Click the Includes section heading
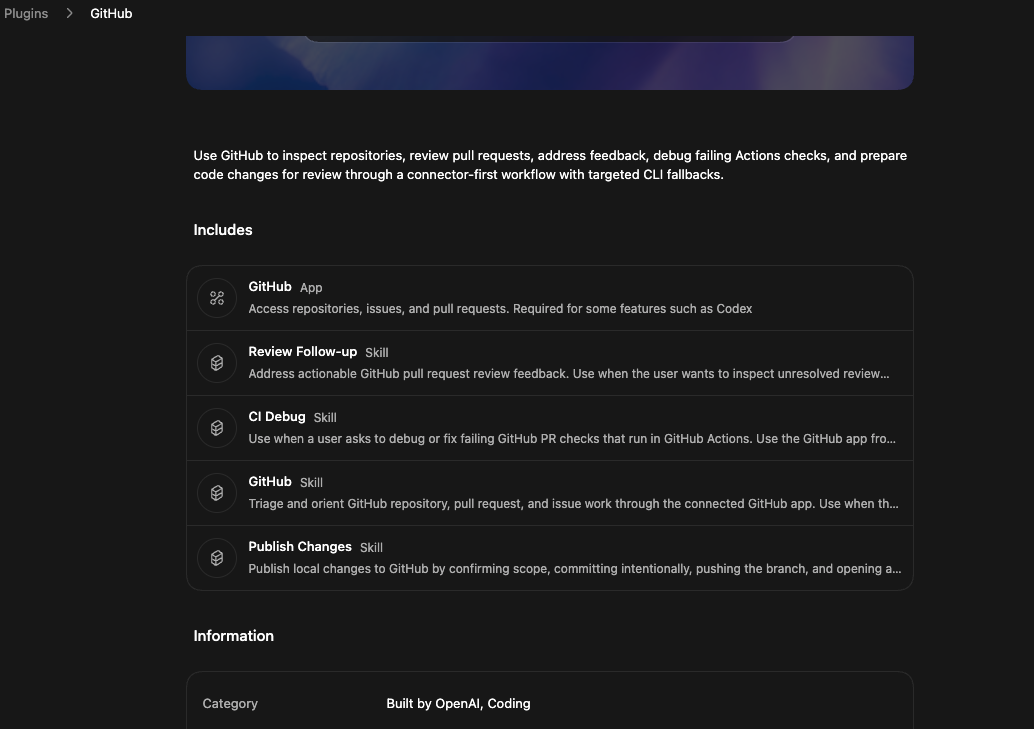The image size is (1034, 729). (x=223, y=230)
